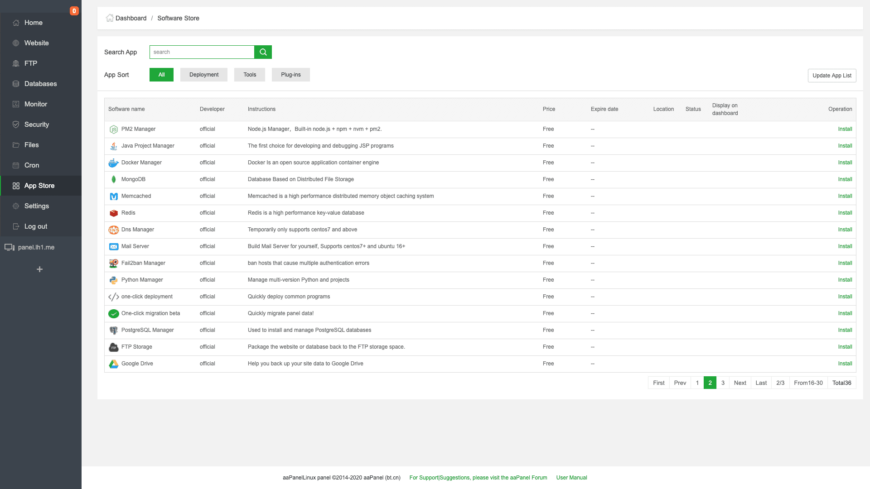Click the Memcached software name

point(136,196)
